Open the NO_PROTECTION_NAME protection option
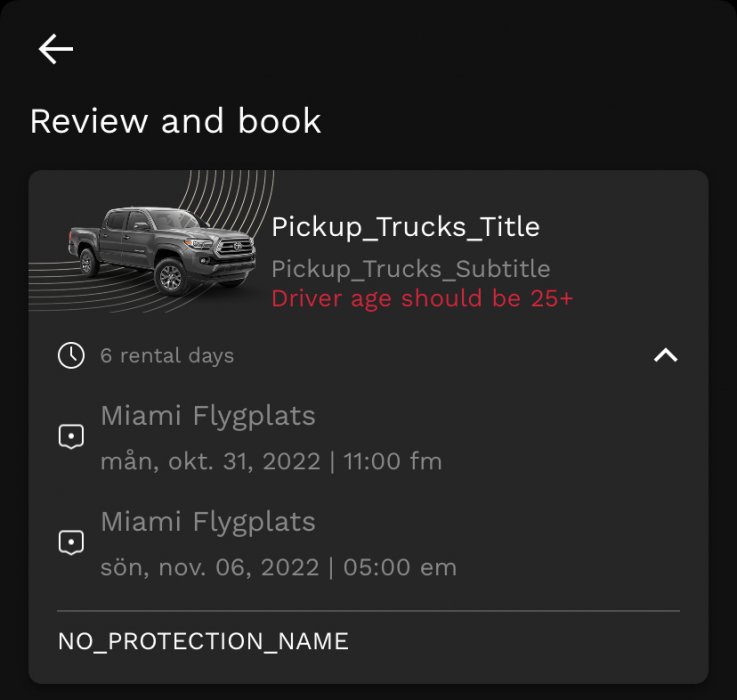Viewport: 737px width, 700px height. (x=203, y=641)
